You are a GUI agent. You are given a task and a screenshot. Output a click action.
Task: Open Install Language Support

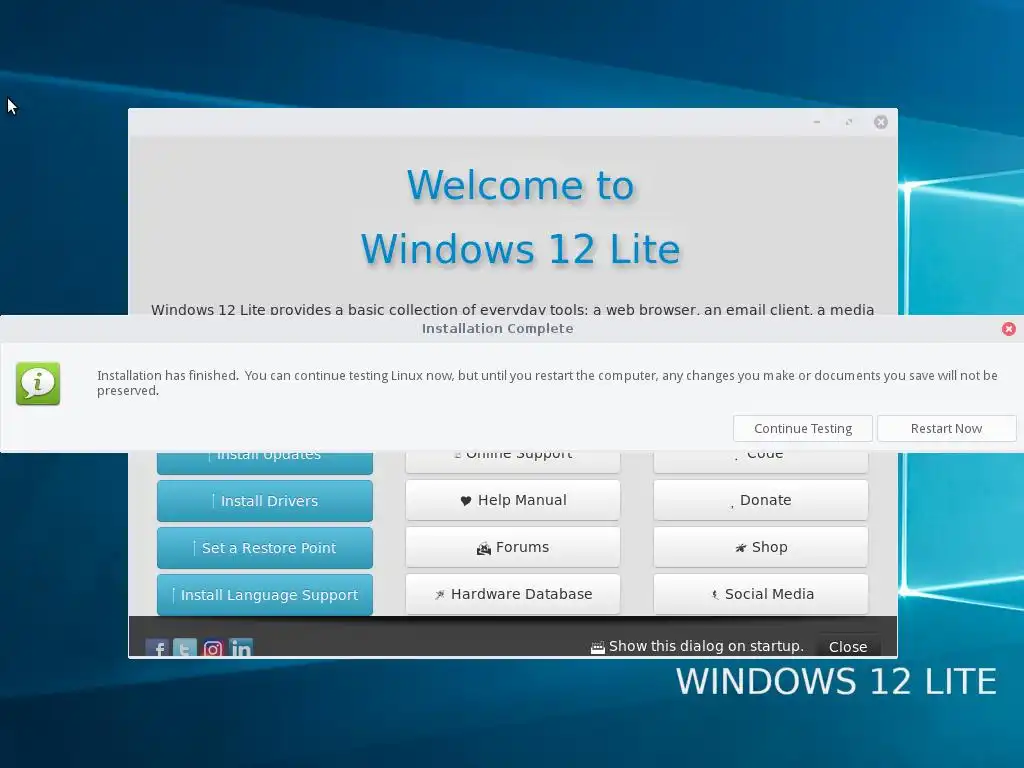pyautogui.click(x=264, y=595)
